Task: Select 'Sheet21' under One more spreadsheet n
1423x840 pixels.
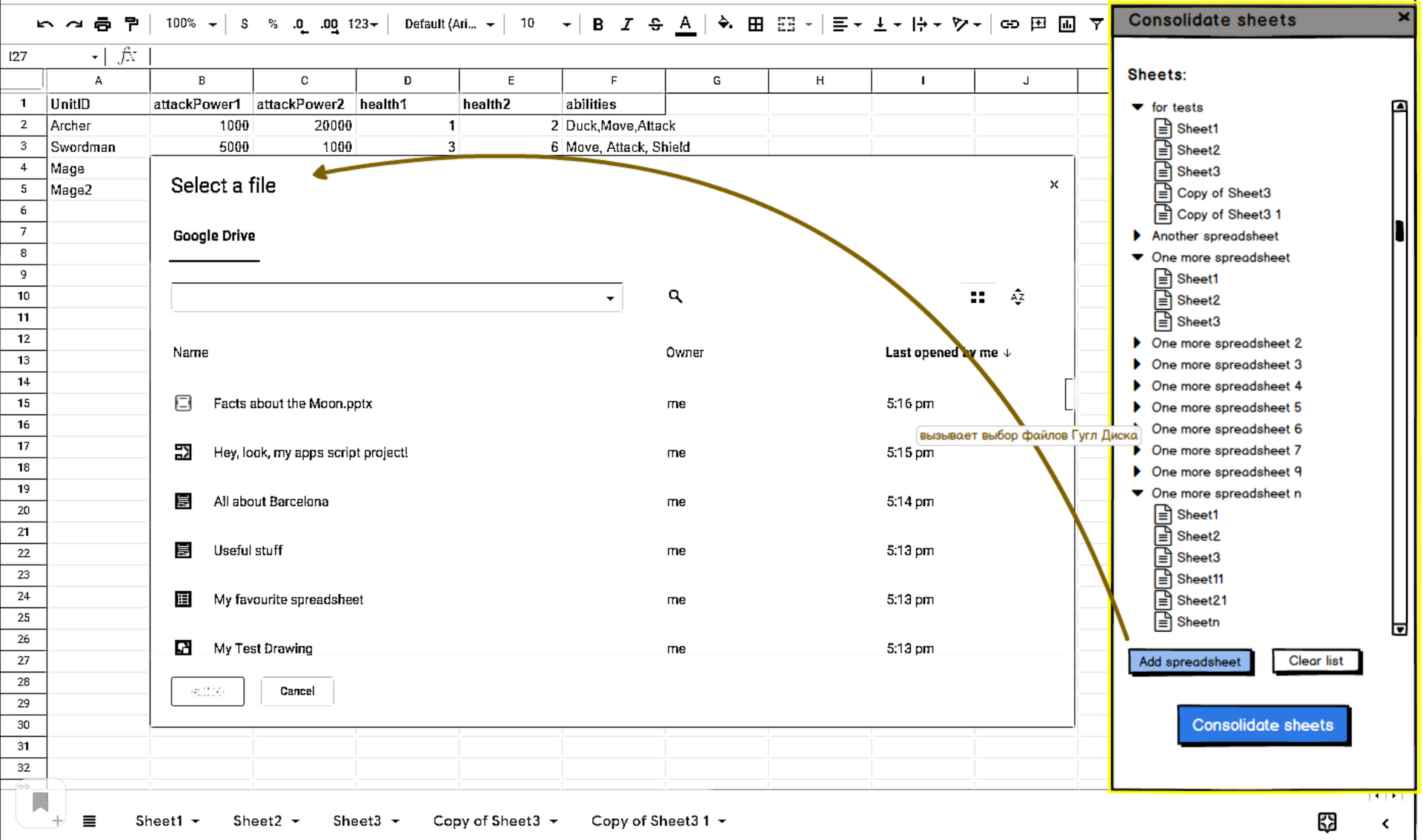Action: tap(1201, 601)
